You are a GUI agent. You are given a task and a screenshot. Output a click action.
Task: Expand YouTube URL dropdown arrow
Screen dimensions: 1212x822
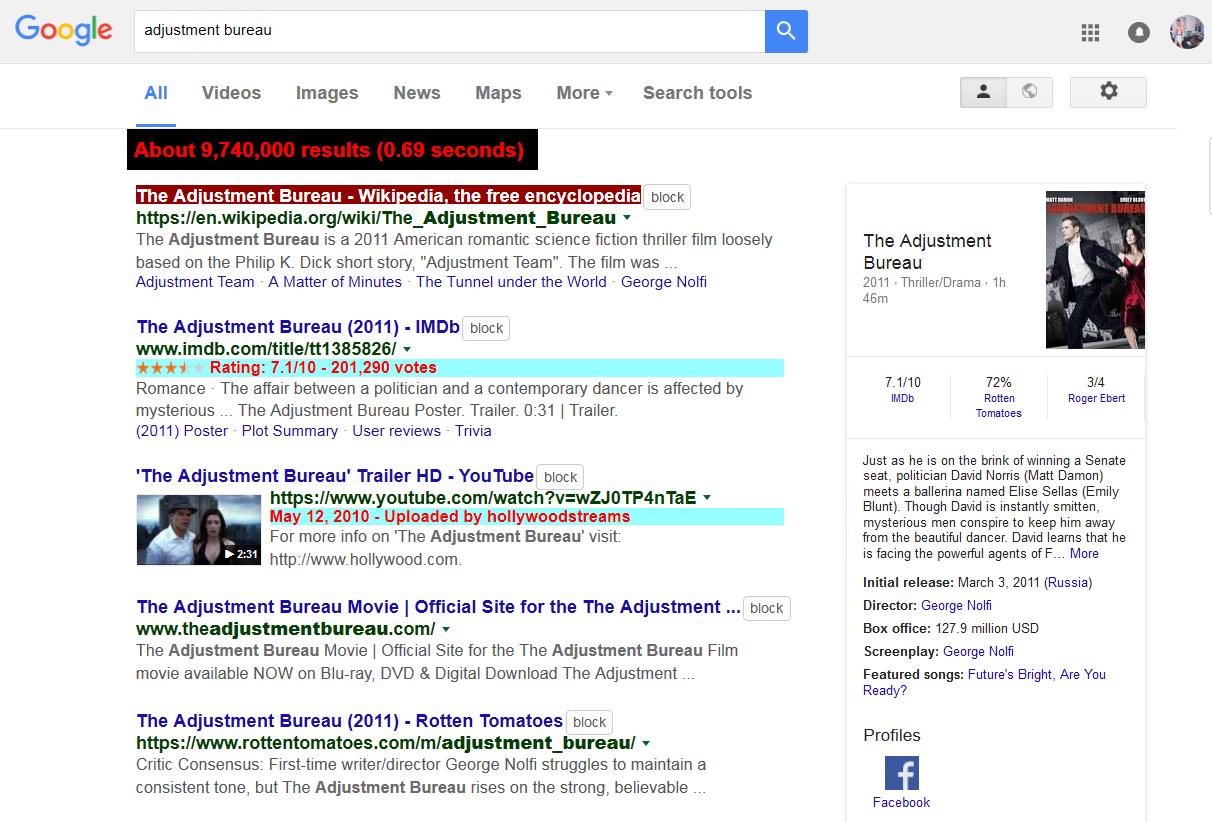click(x=707, y=498)
